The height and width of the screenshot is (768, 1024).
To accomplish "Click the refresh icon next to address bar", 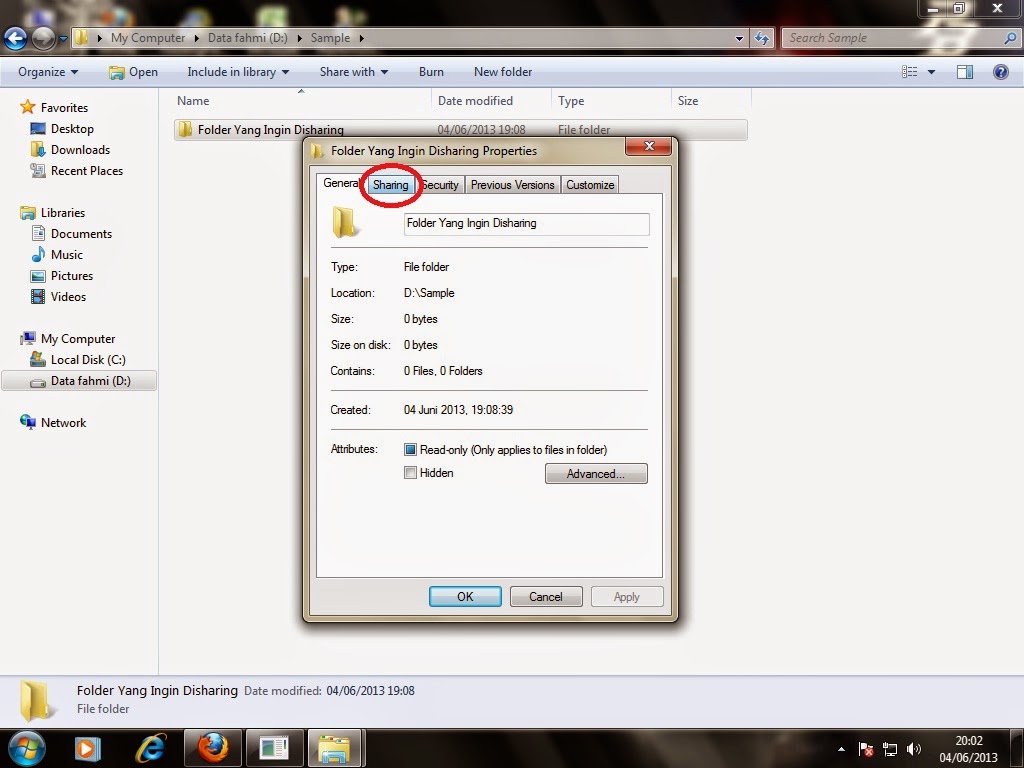I will coord(763,37).
